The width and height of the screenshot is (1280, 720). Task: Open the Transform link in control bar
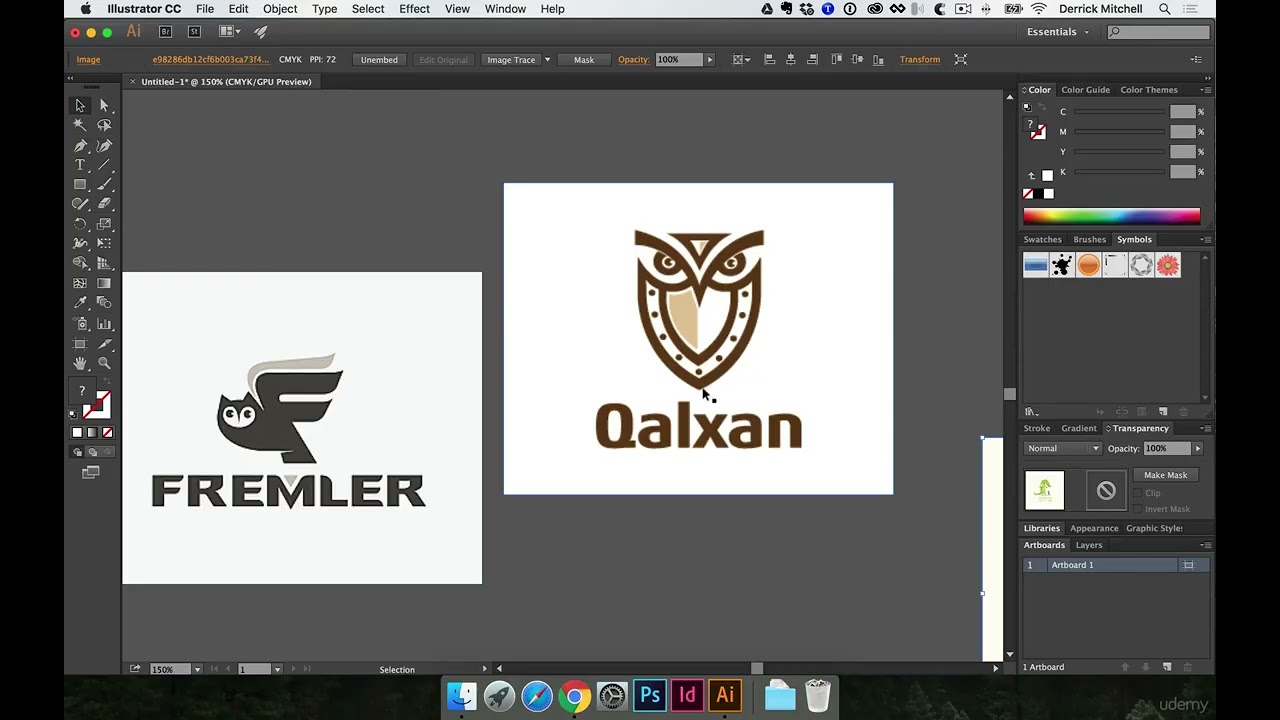920,60
